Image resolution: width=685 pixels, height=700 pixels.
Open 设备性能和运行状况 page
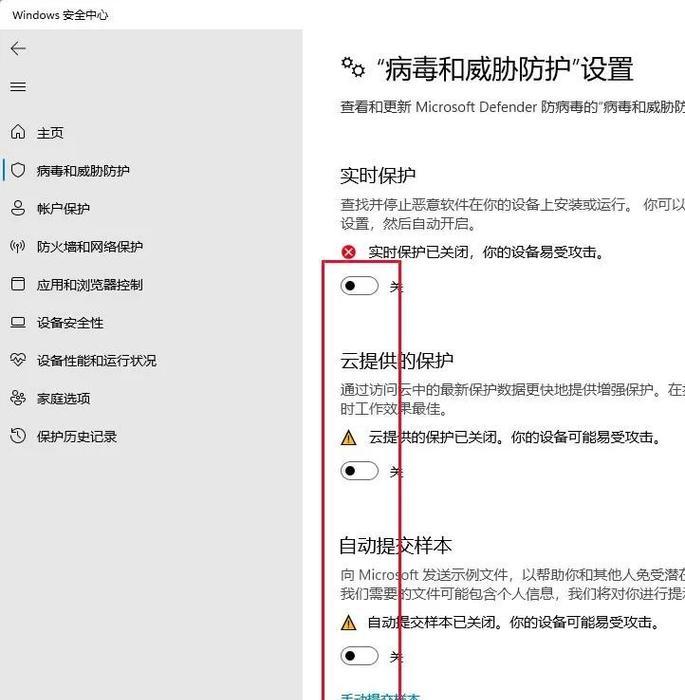tap(96, 360)
